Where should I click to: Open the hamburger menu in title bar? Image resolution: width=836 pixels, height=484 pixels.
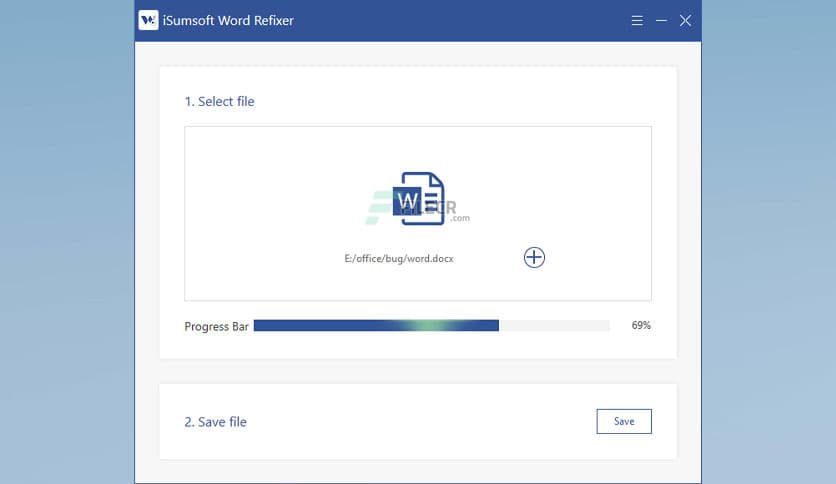(637, 21)
